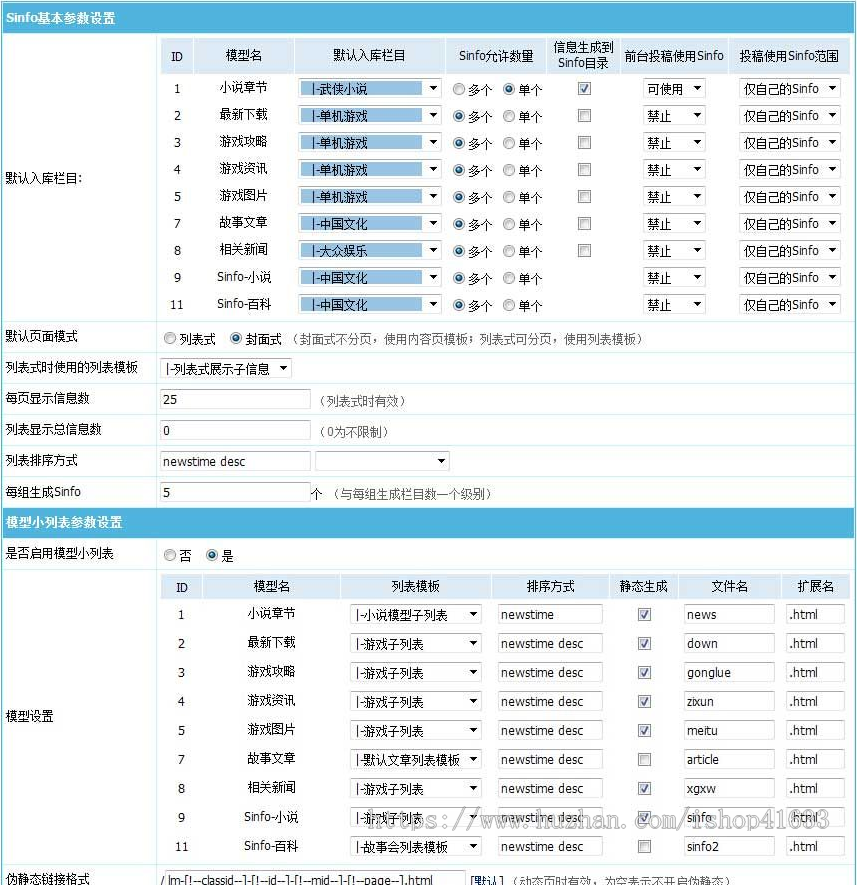This screenshot has height=885, width=857.
Task: Open 禁止 dropdown for Sinfo-小说 row
Action: [x=674, y=278]
